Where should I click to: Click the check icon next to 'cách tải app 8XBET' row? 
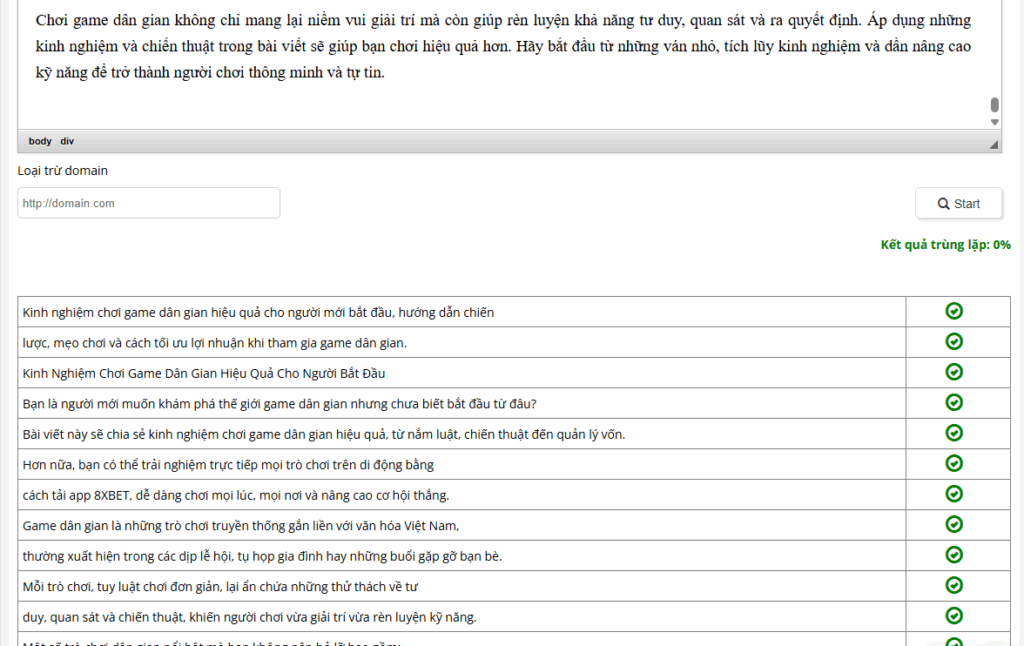tap(954, 494)
